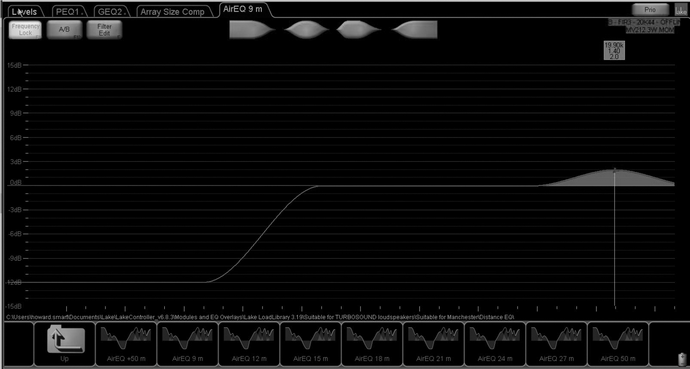Select the first parametric bell filter icon

pos(306,29)
